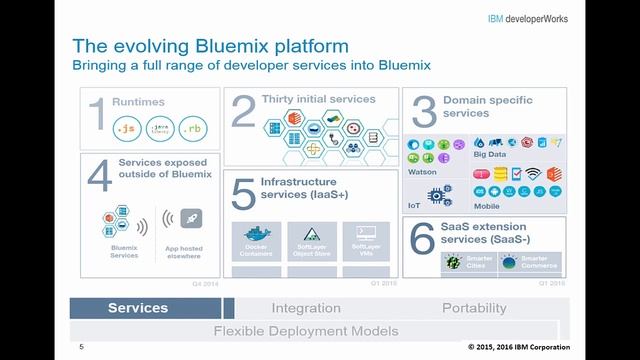The height and width of the screenshot is (360, 640).
Task: Click the Mobile label
Action: coord(487,206)
